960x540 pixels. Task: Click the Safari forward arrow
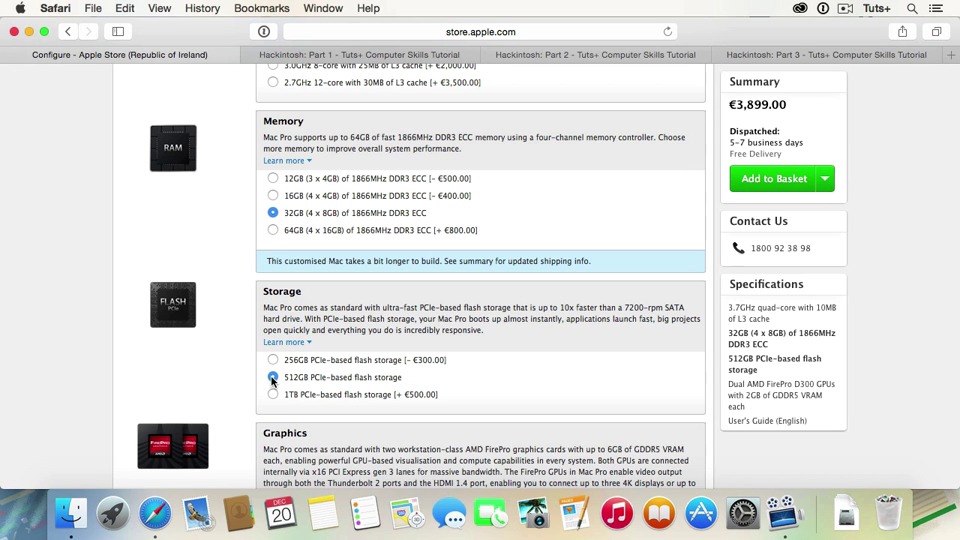pos(88,31)
